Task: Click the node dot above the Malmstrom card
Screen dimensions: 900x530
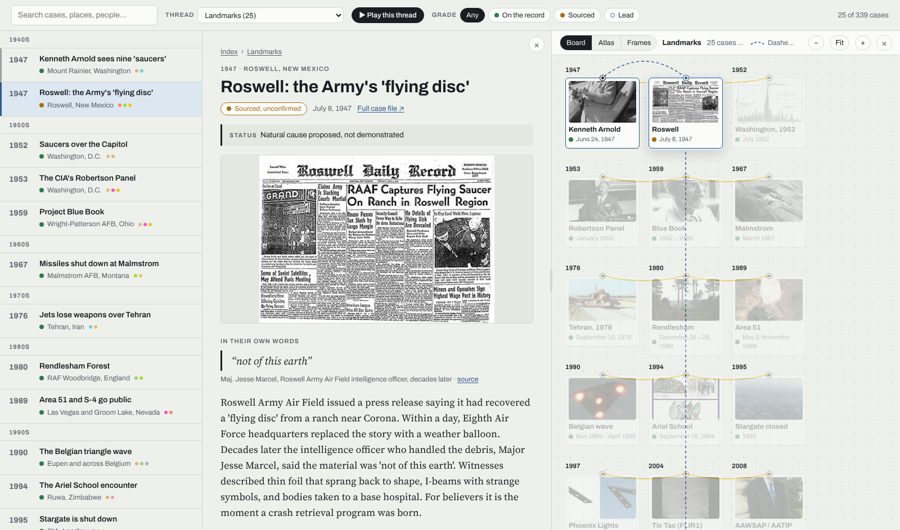Action: 769,177
